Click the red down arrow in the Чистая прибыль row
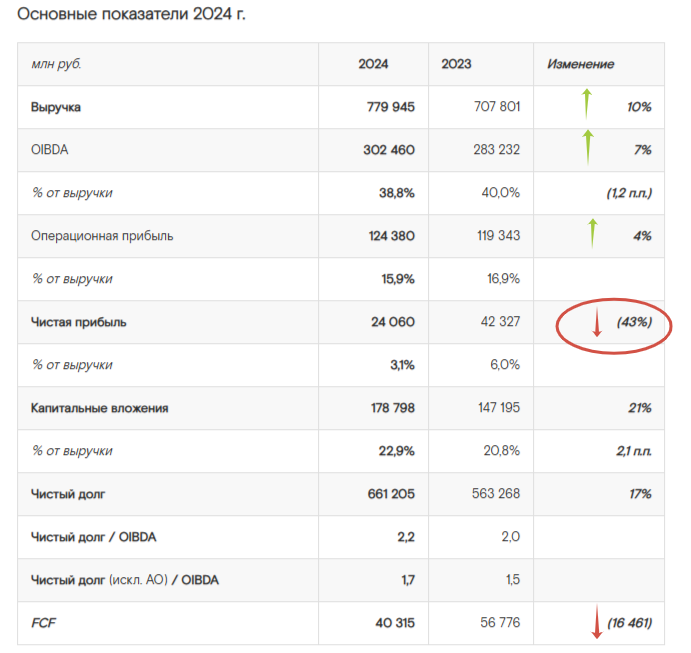The image size is (691, 653). (597, 322)
